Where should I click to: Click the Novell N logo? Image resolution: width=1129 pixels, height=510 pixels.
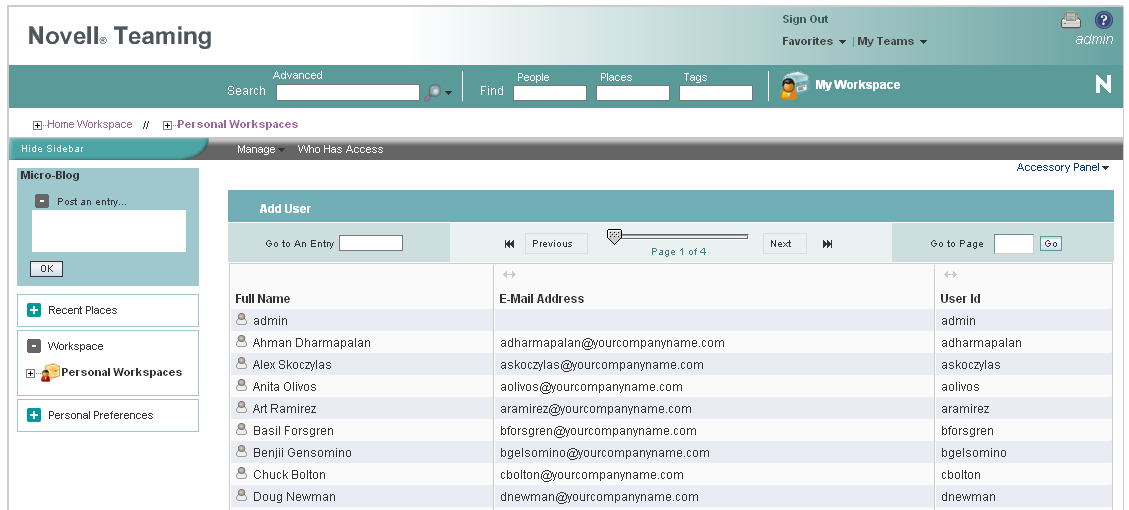click(1103, 84)
